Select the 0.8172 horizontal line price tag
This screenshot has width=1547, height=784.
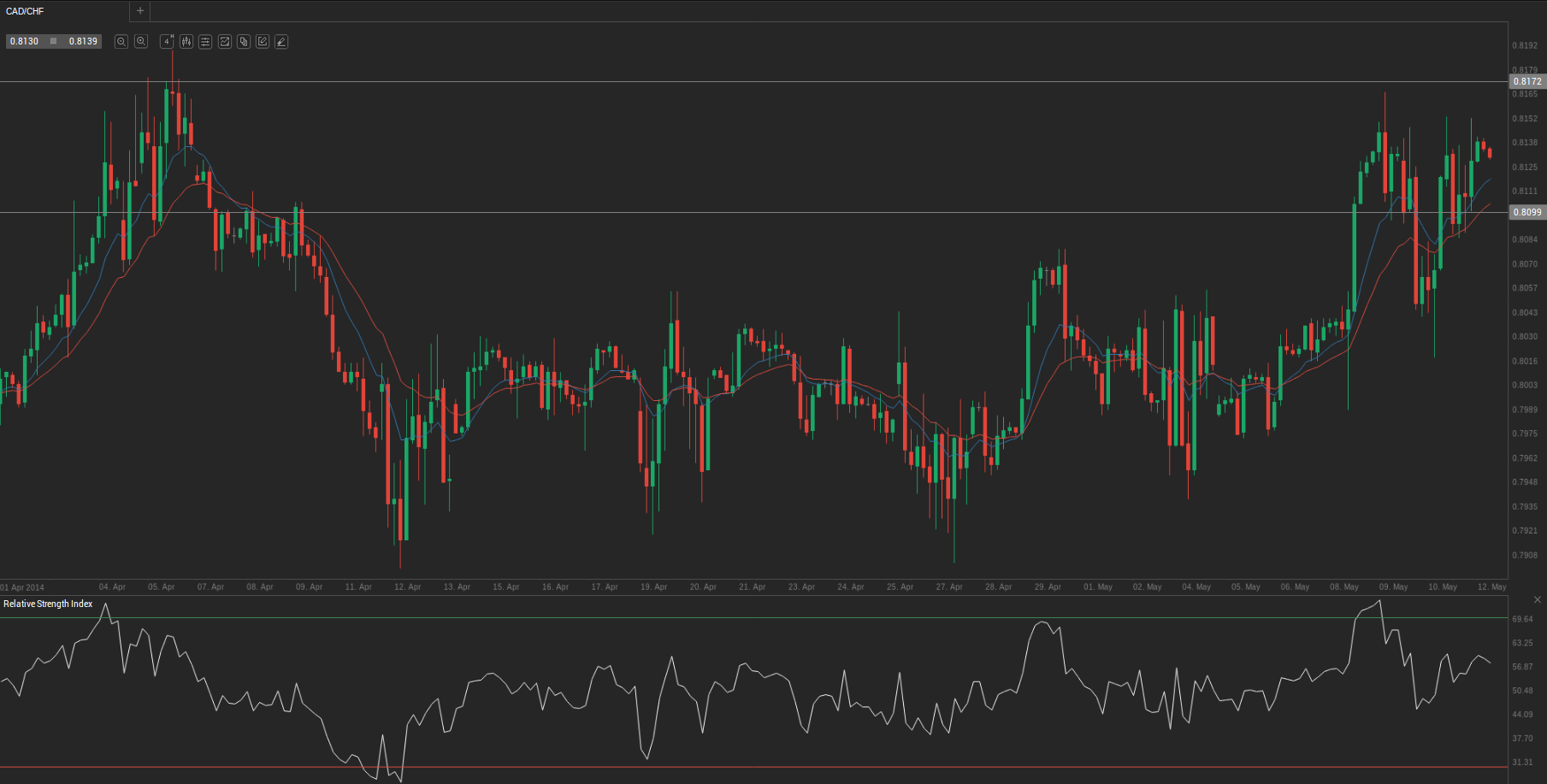tap(1526, 82)
